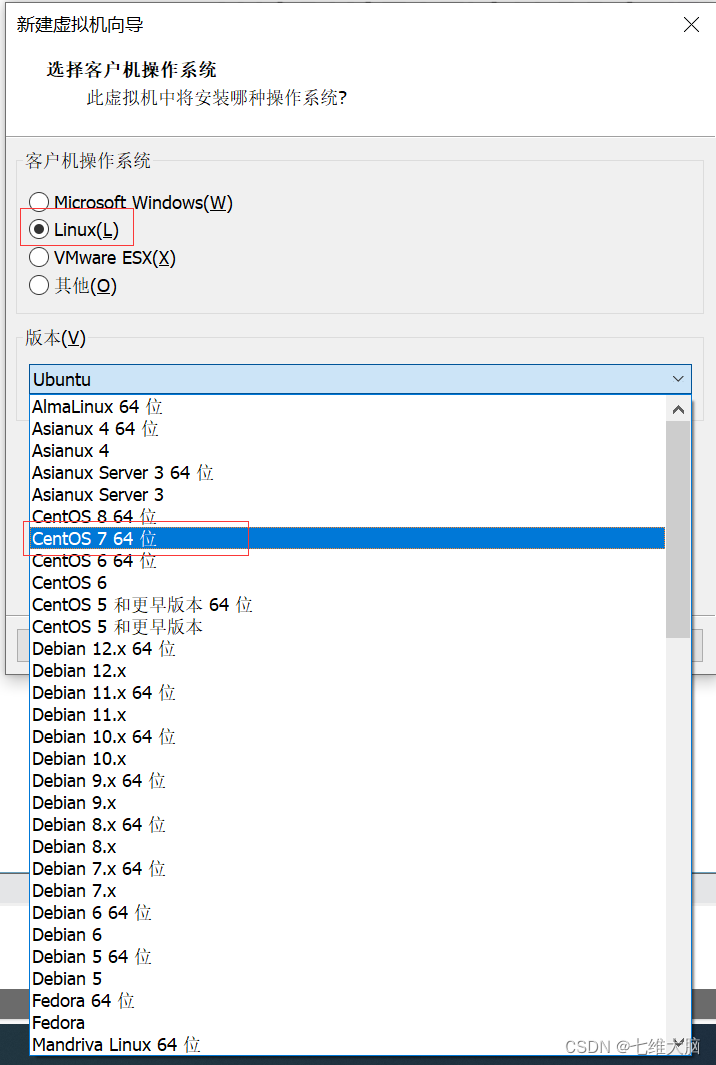Select the 32-bit Debian 9.x entry
The width and height of the screenshot is (716, 1065).
pos(348,803)
